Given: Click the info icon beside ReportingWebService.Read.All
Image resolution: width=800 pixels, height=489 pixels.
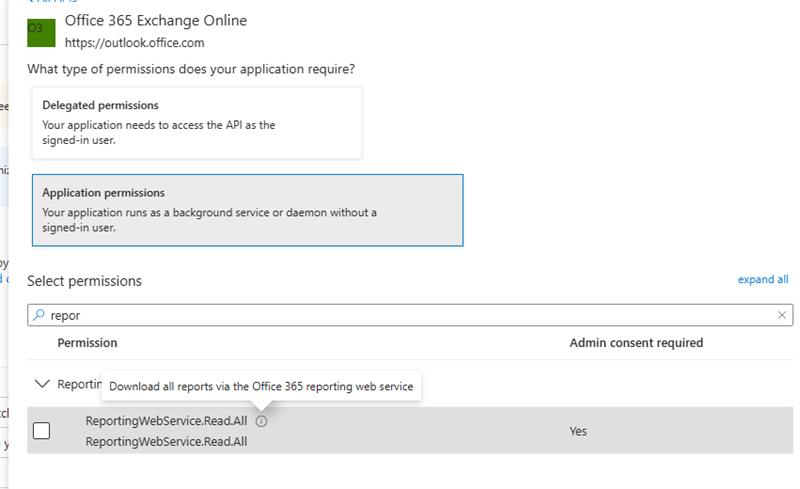Looking at the screenshot, I should coord(261,421).
